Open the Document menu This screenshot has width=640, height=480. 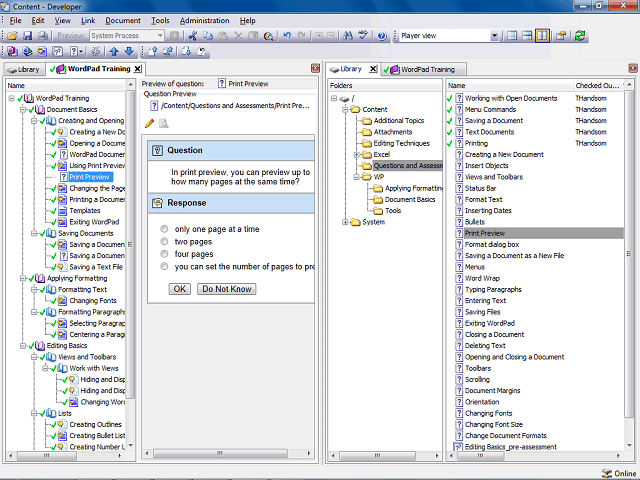[x=123, y=20]
